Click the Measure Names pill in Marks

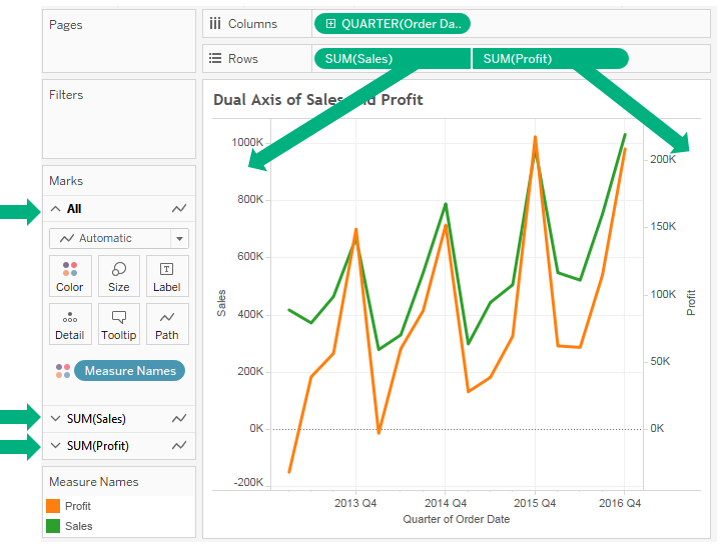(x=130, y=371)
